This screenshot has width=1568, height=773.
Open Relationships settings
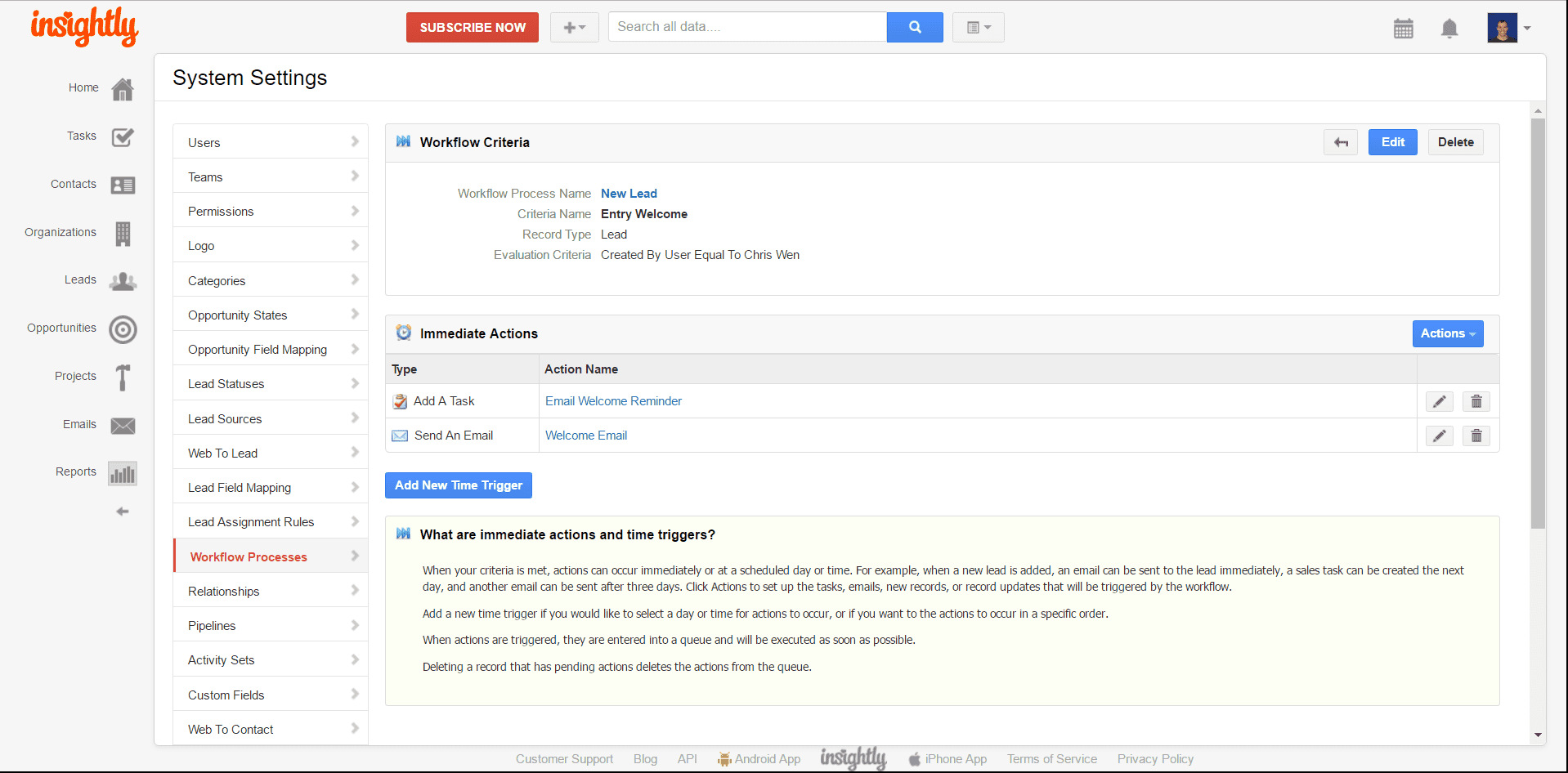click(x=271, y=591)
